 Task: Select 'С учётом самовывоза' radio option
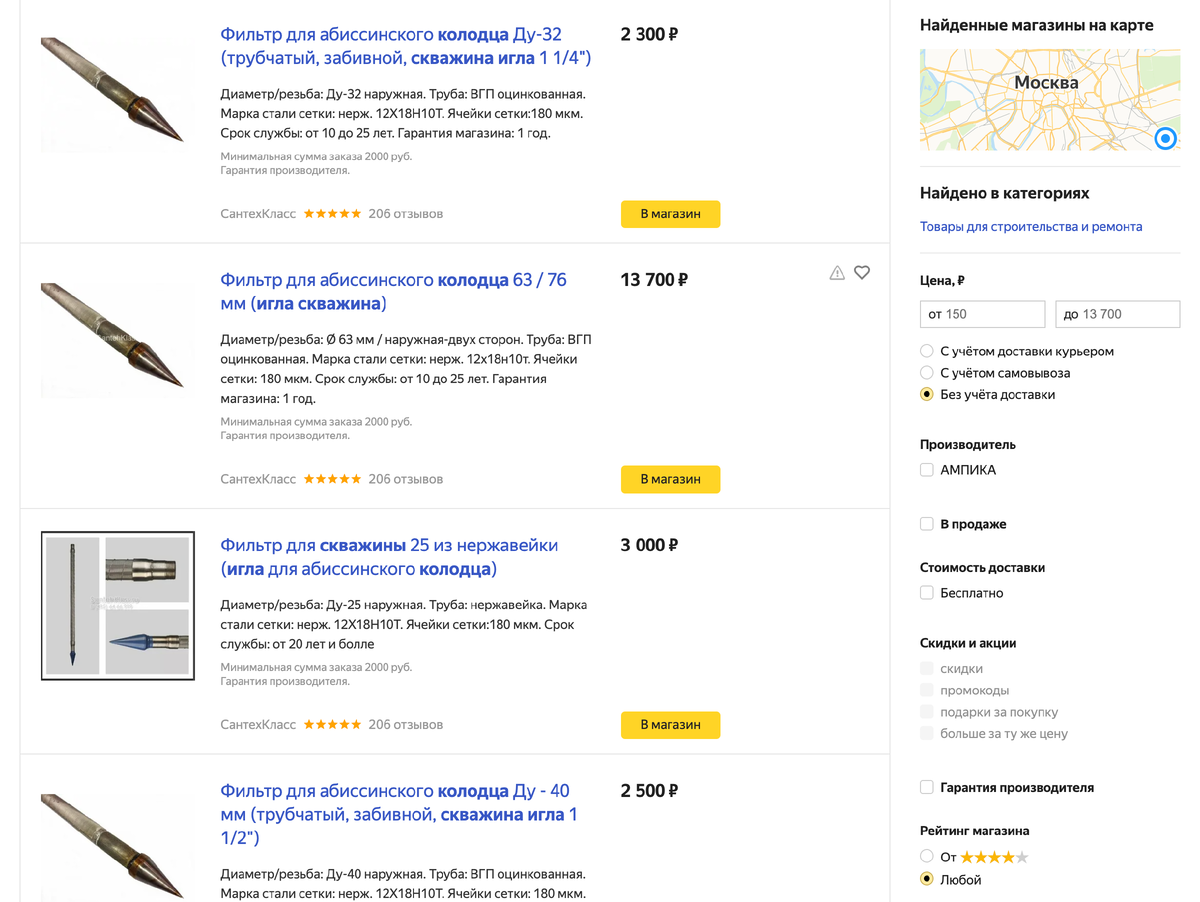927,373
